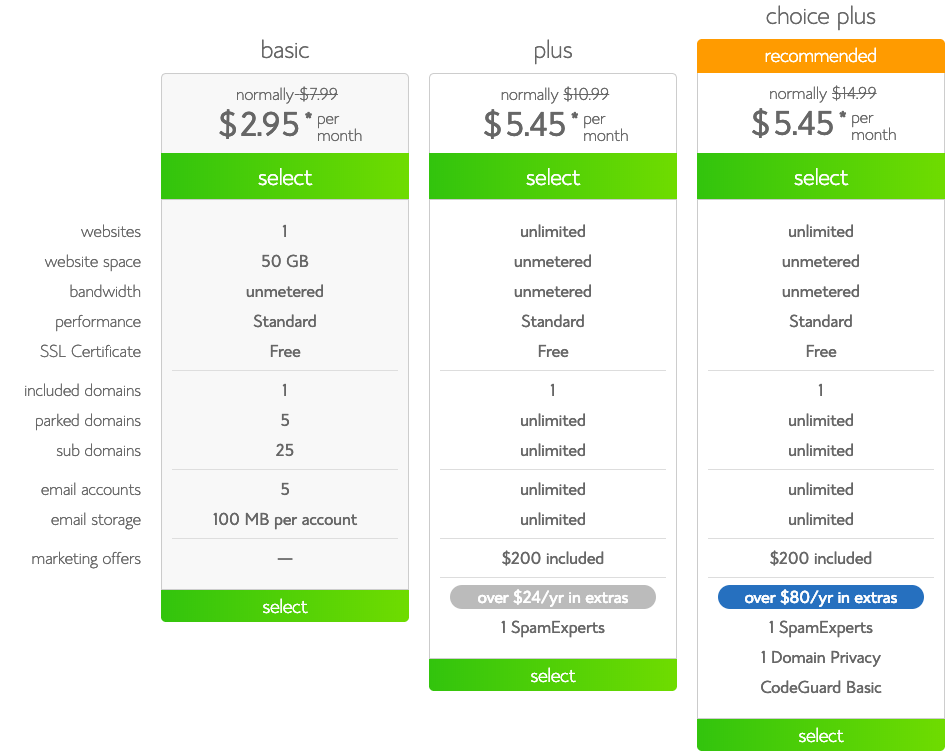Screen dimensions: 948x752
Task: Click the choice plus heading
Action: pos(820,16)
